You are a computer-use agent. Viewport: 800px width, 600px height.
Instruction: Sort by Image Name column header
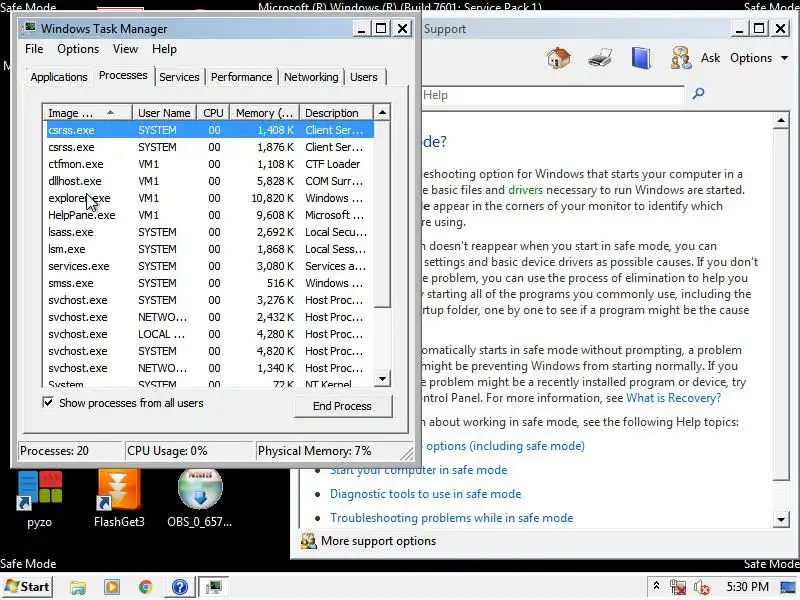tap(88, 112)
